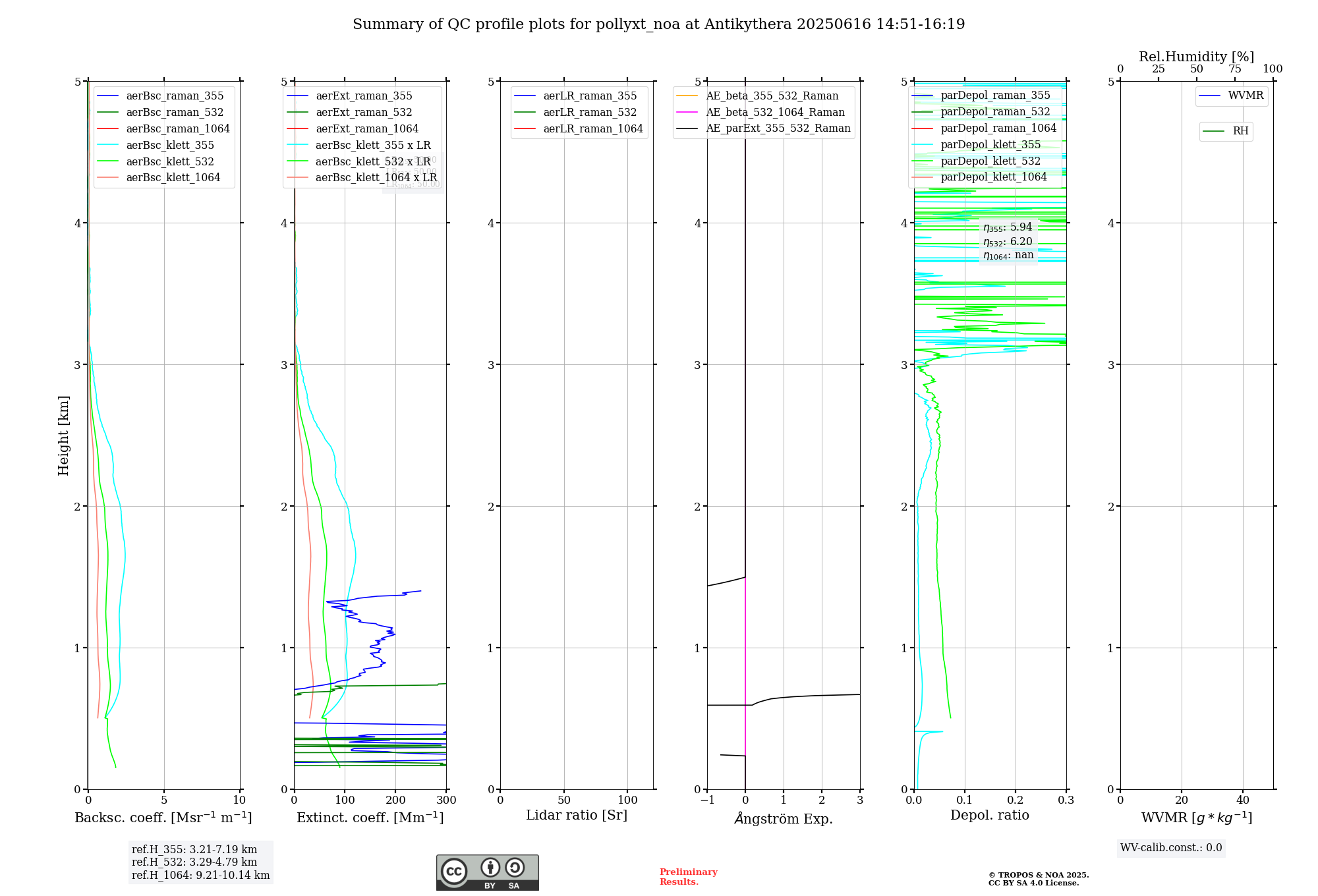Viewport: 1318px width, 896px height.
Task: Click legend entry aerExt_raman_532
Action: [350, 113]
